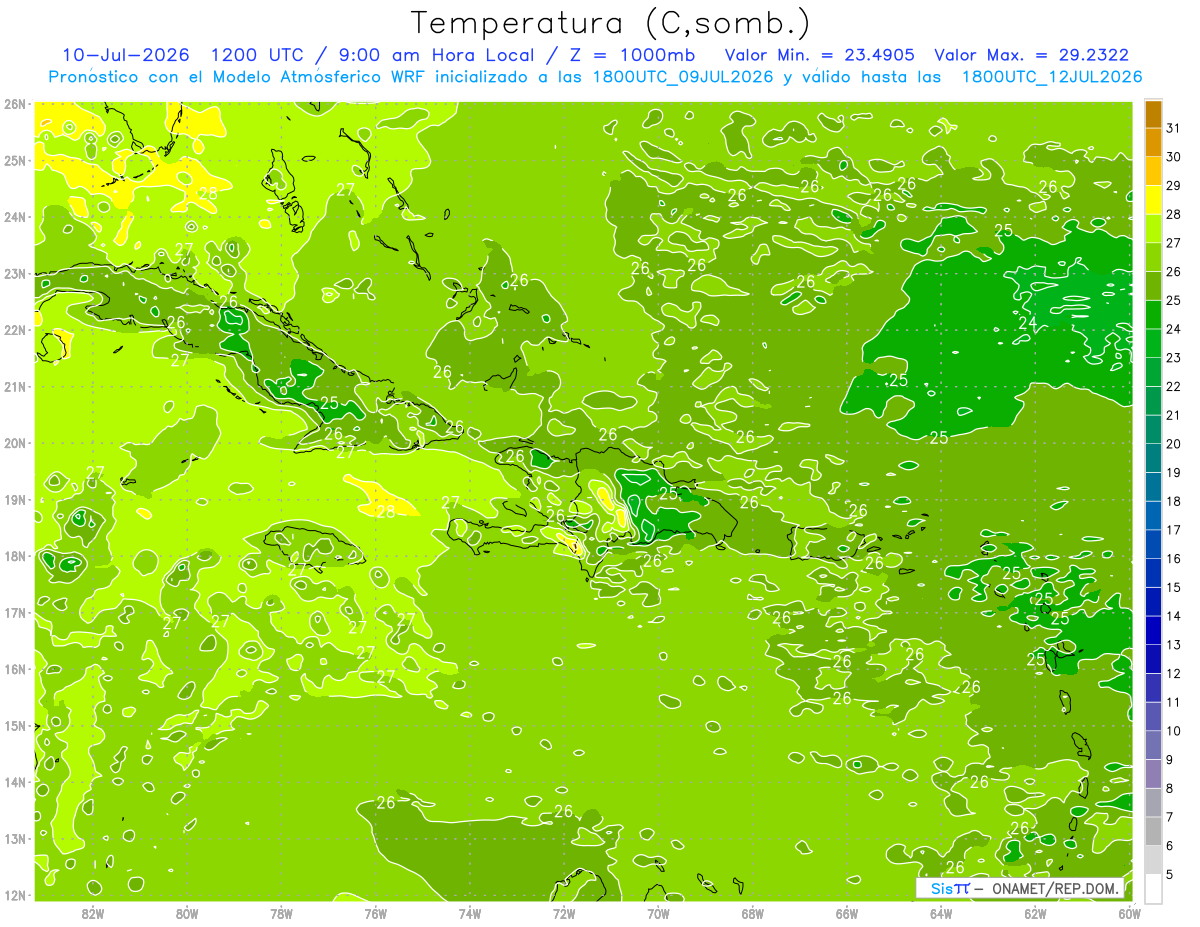Click the 74W longitude axis label

pos(470,912)
